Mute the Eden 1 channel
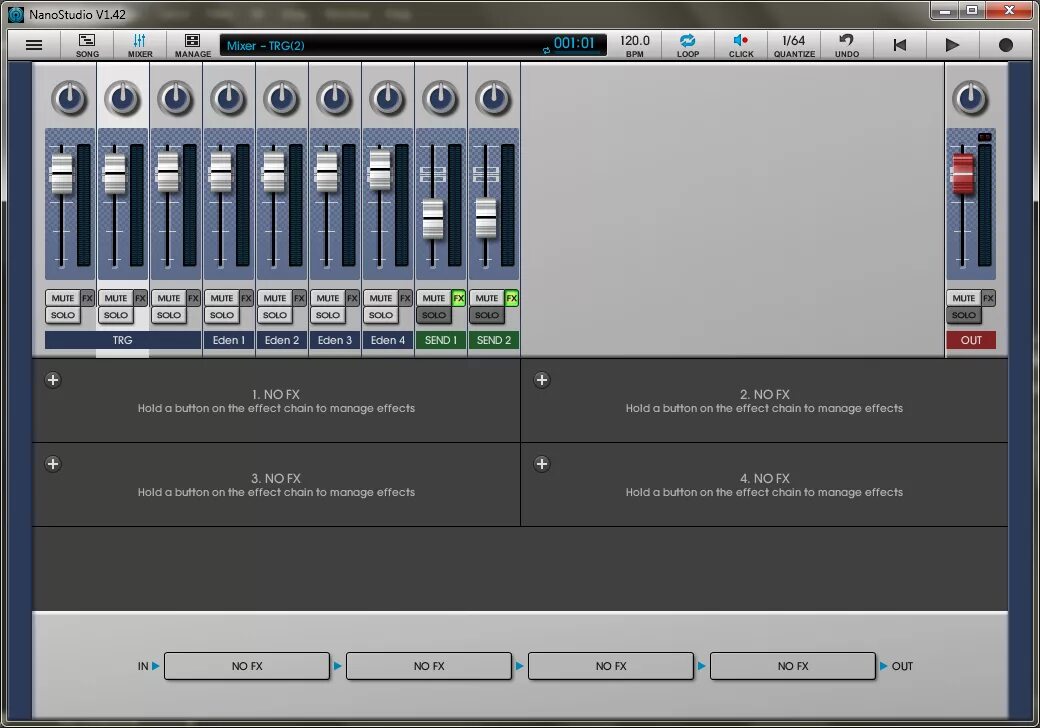This screenshot has height=728, width=1040. (x=222, y=298)
